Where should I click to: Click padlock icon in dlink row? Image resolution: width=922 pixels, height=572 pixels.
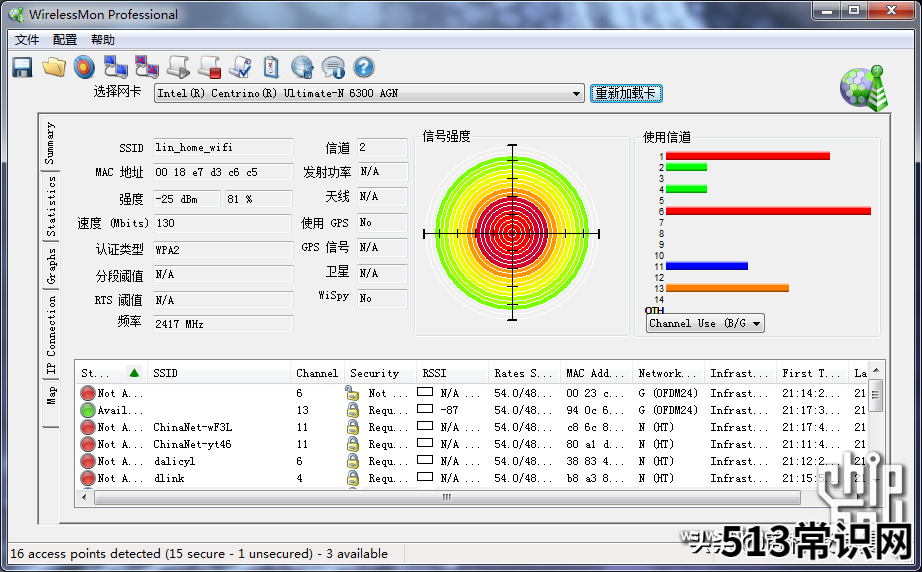click(352, 478)
